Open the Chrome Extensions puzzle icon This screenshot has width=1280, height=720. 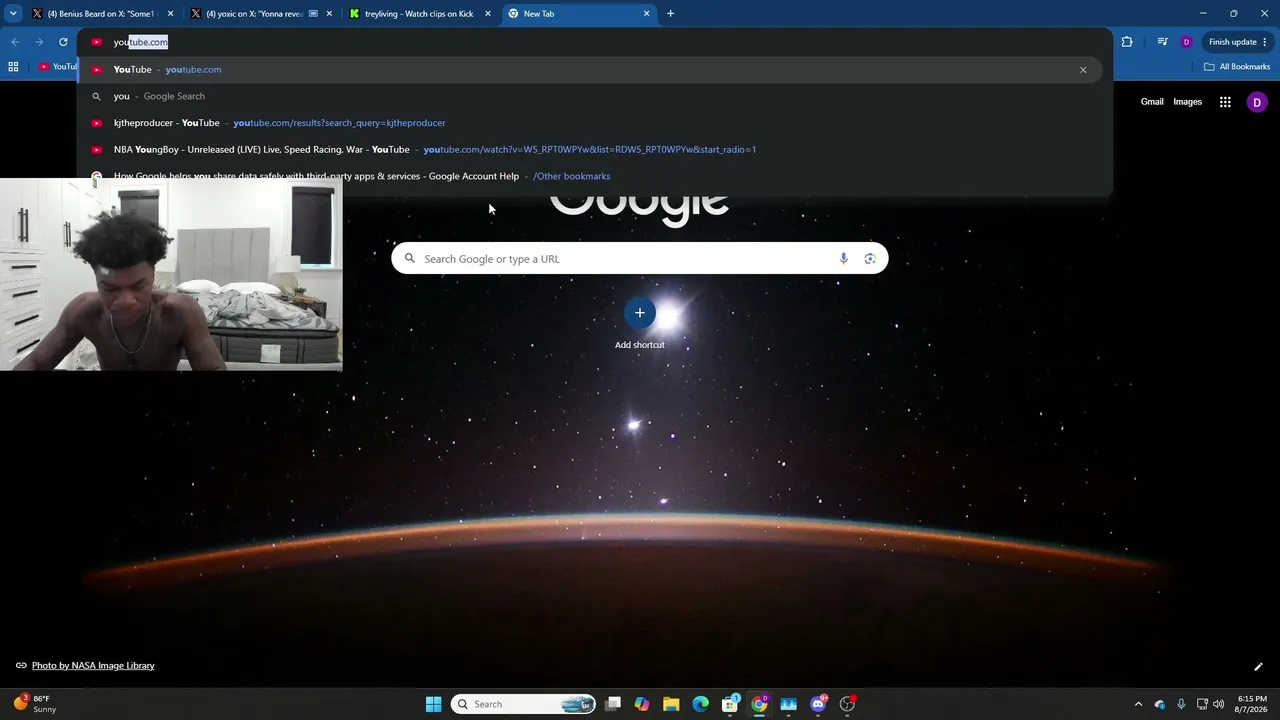[x=1127, y=42]
